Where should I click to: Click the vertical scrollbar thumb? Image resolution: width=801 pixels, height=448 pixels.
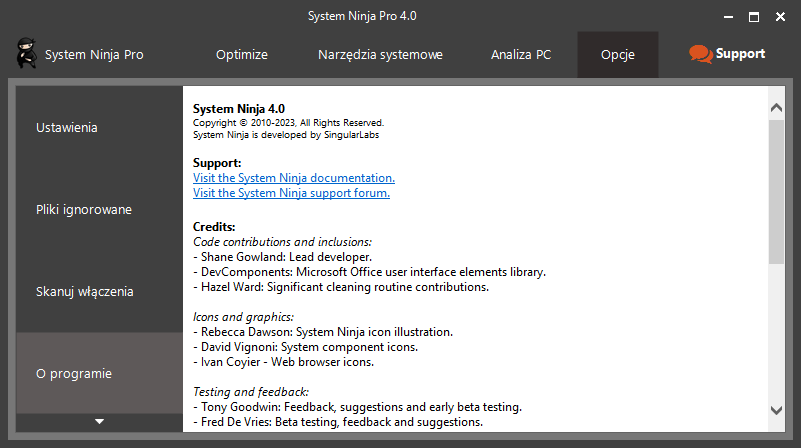(776, 192)
